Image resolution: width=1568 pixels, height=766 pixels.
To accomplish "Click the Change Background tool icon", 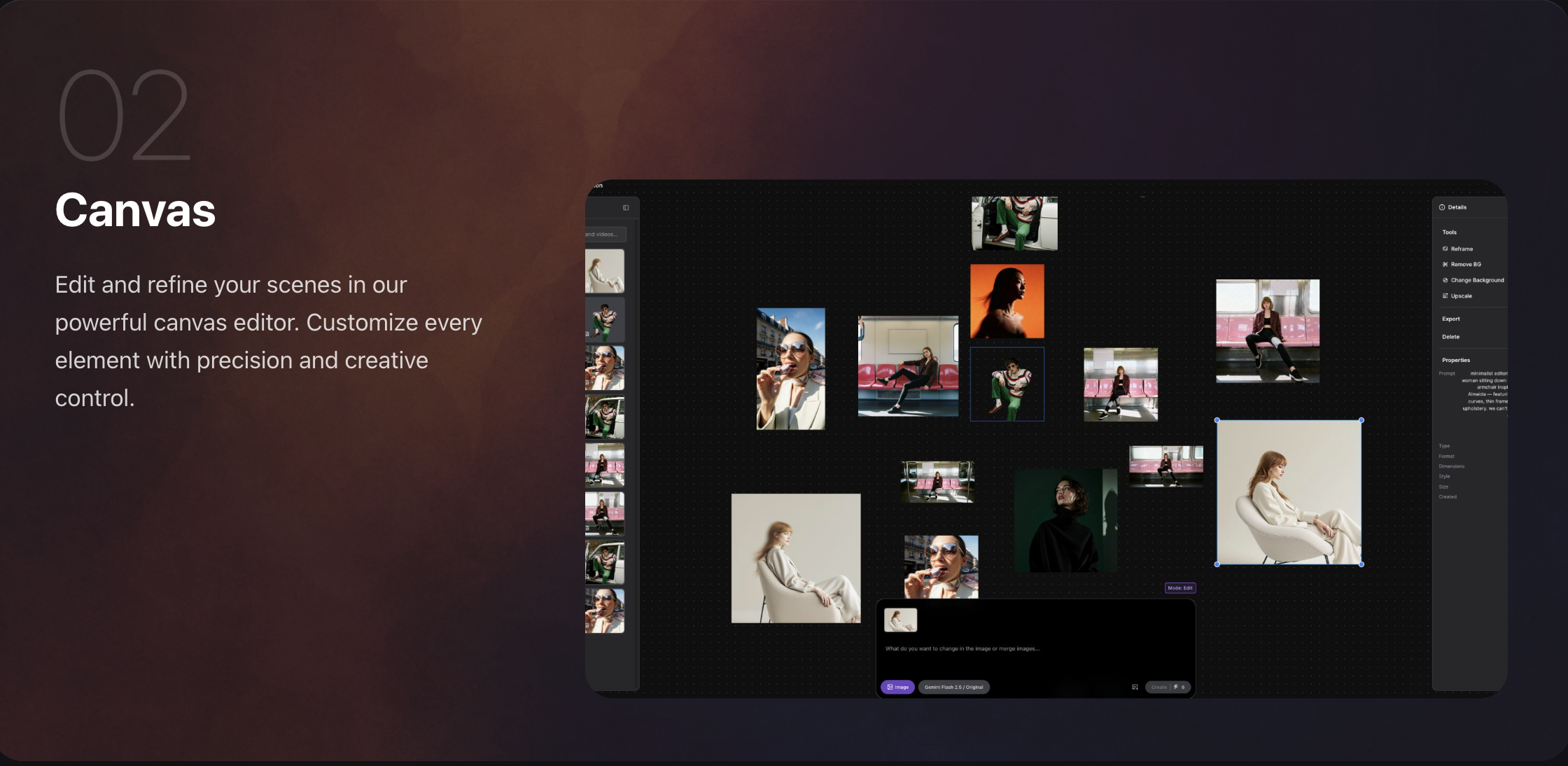I will tap(1445, 280).
